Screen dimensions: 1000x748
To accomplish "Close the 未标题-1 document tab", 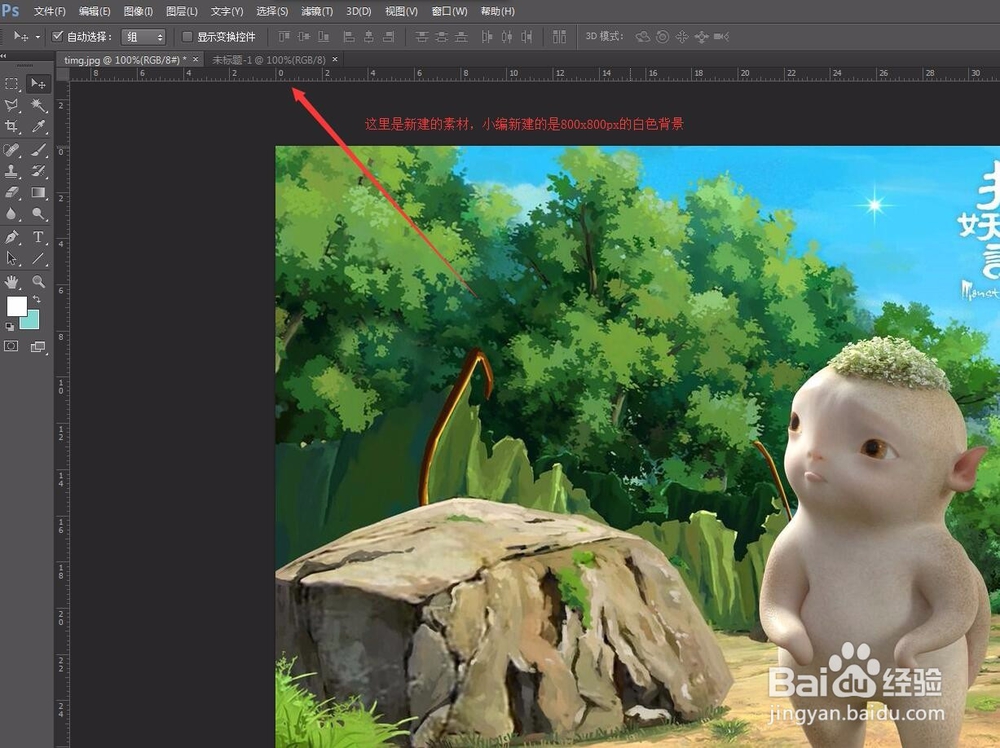I will [x=334, y=59].
